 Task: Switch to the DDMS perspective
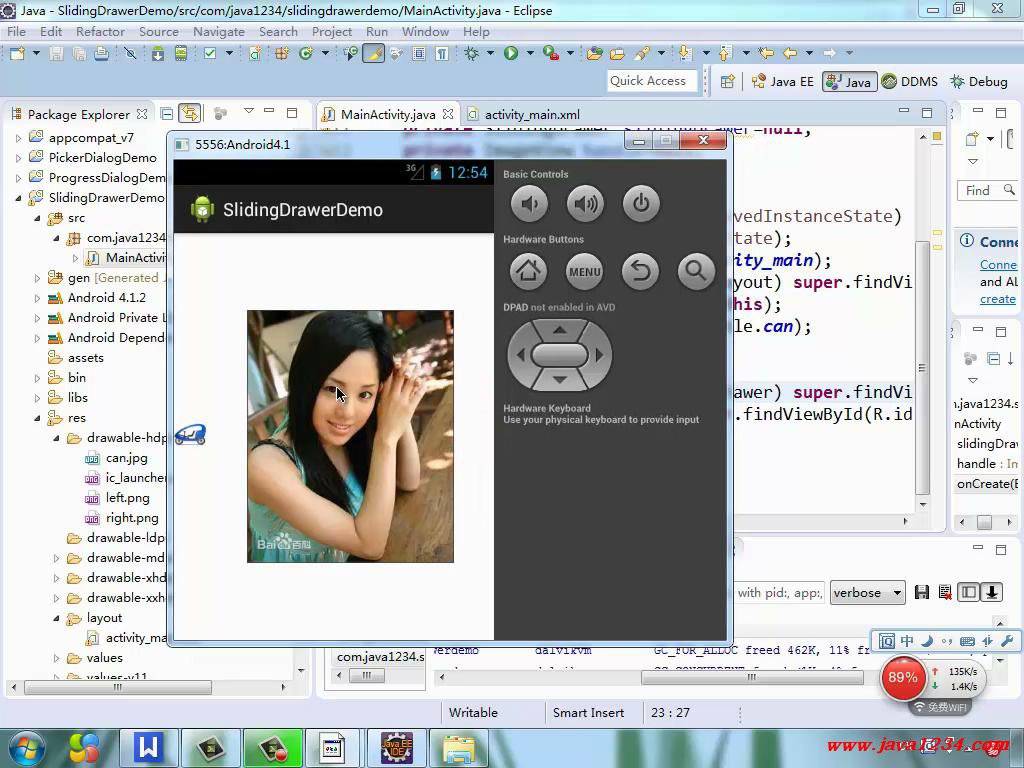tap(910, 82)
